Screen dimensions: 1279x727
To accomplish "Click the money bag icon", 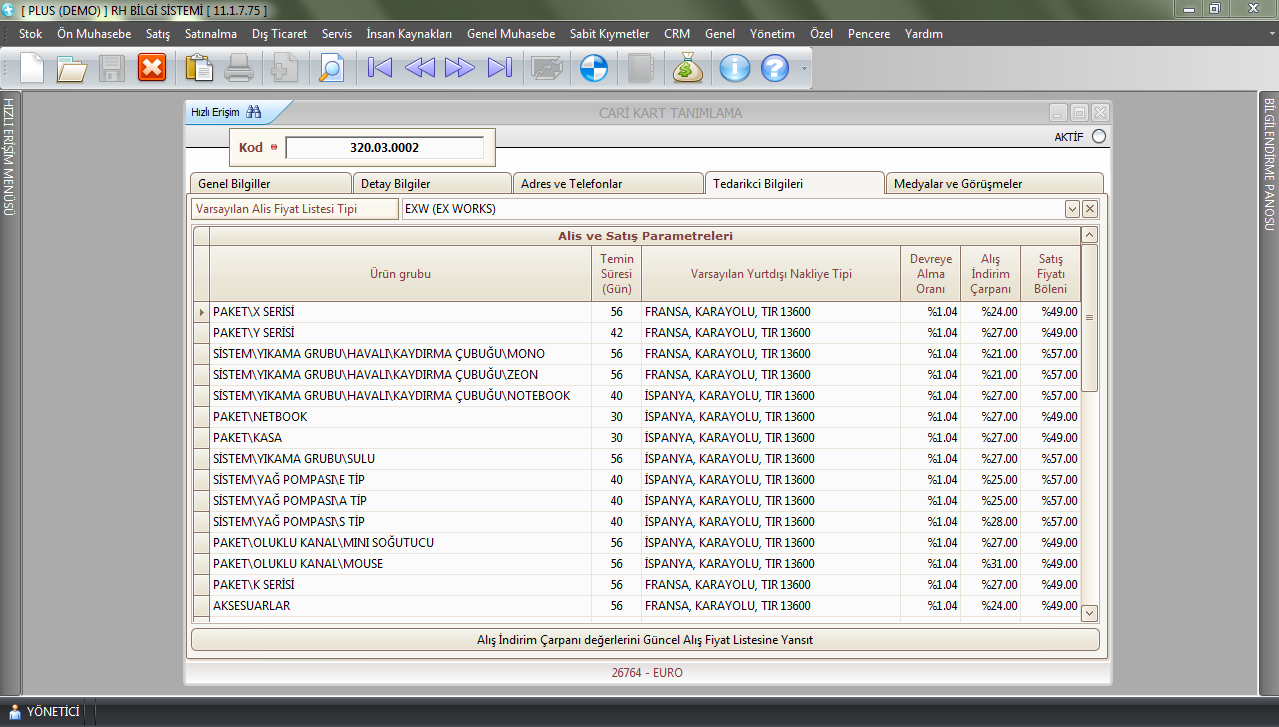I will [688, 68].
